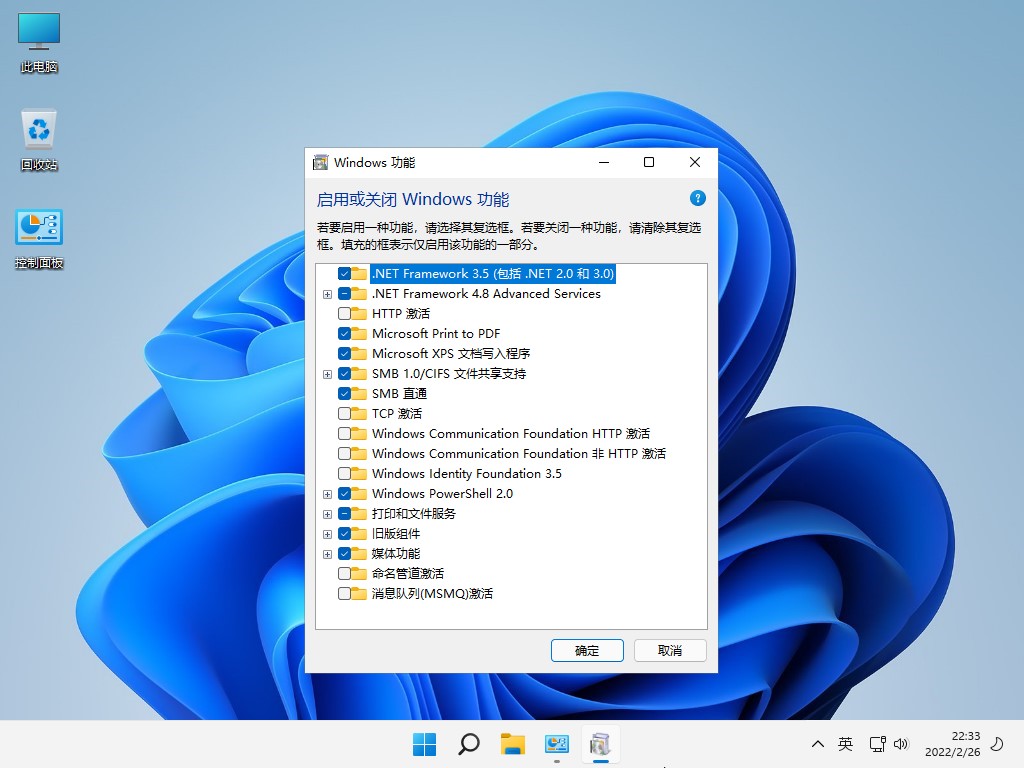This screenshot has width=1024, height=768.
Task: Expand .NET Framework 4.8 Advanced Services
Action: click(x=327, y=294)
